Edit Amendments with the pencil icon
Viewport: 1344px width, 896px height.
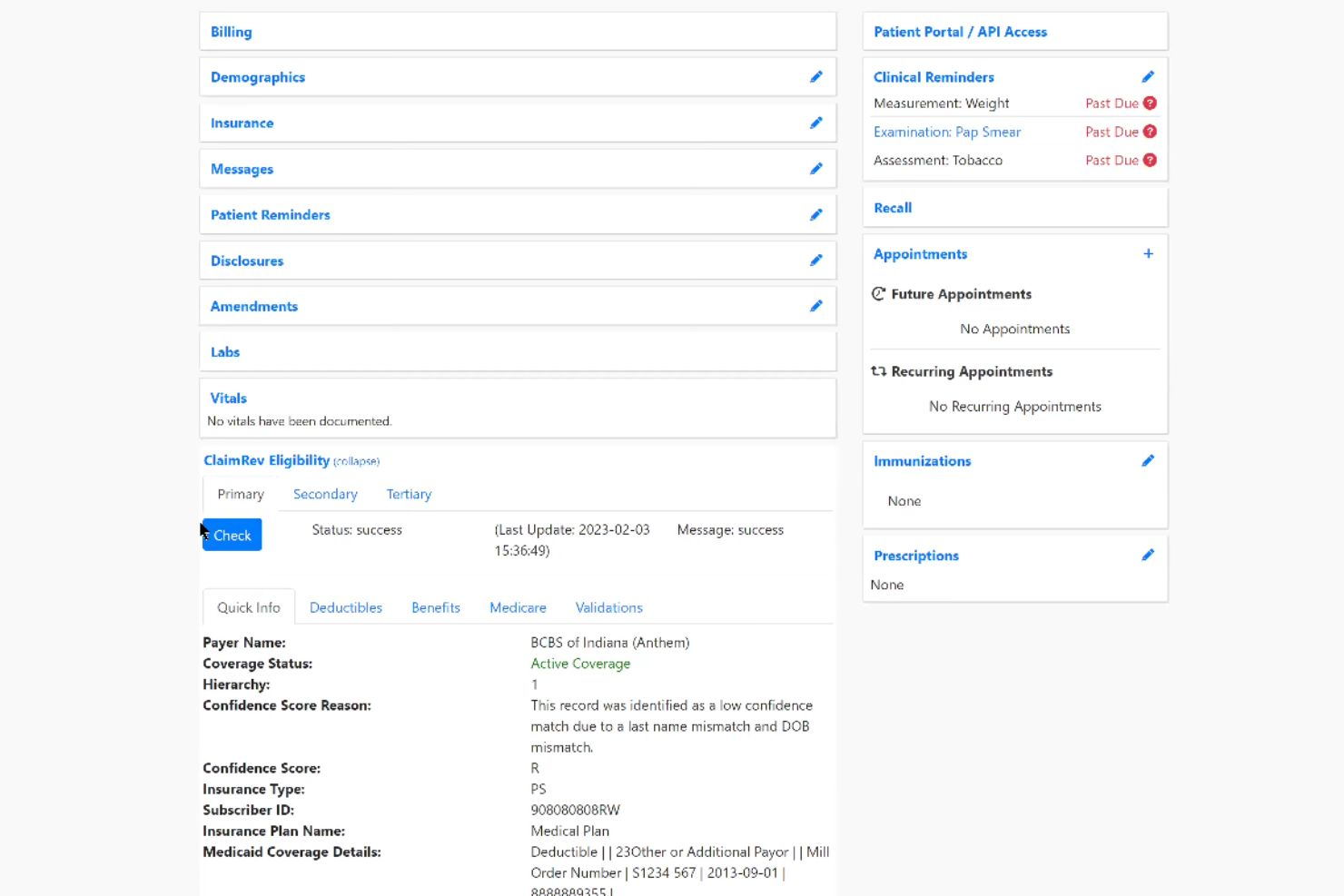point(815,306)
